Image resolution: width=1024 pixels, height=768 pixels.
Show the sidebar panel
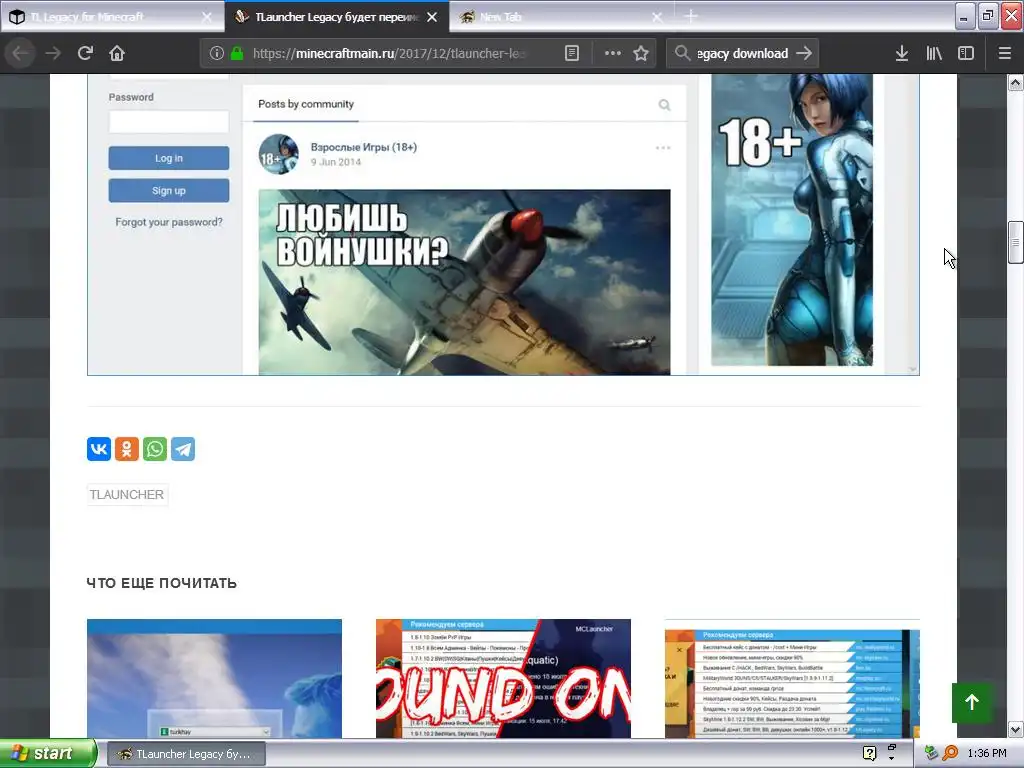pyautogui.click(x=966, y=53)
